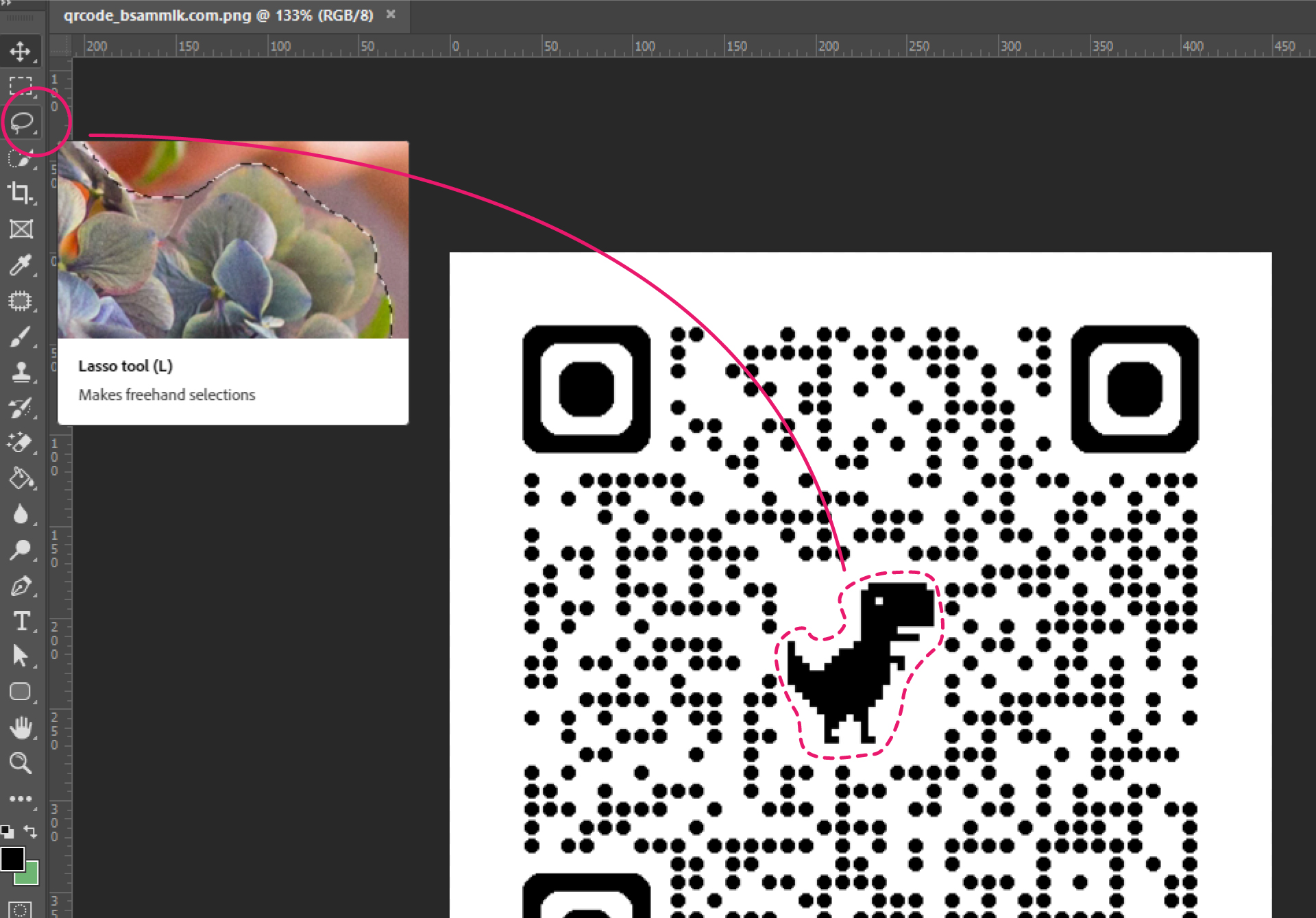Select the Eyedropper tool
This screenshot has width=1316, height=918.
click(21, 265)
